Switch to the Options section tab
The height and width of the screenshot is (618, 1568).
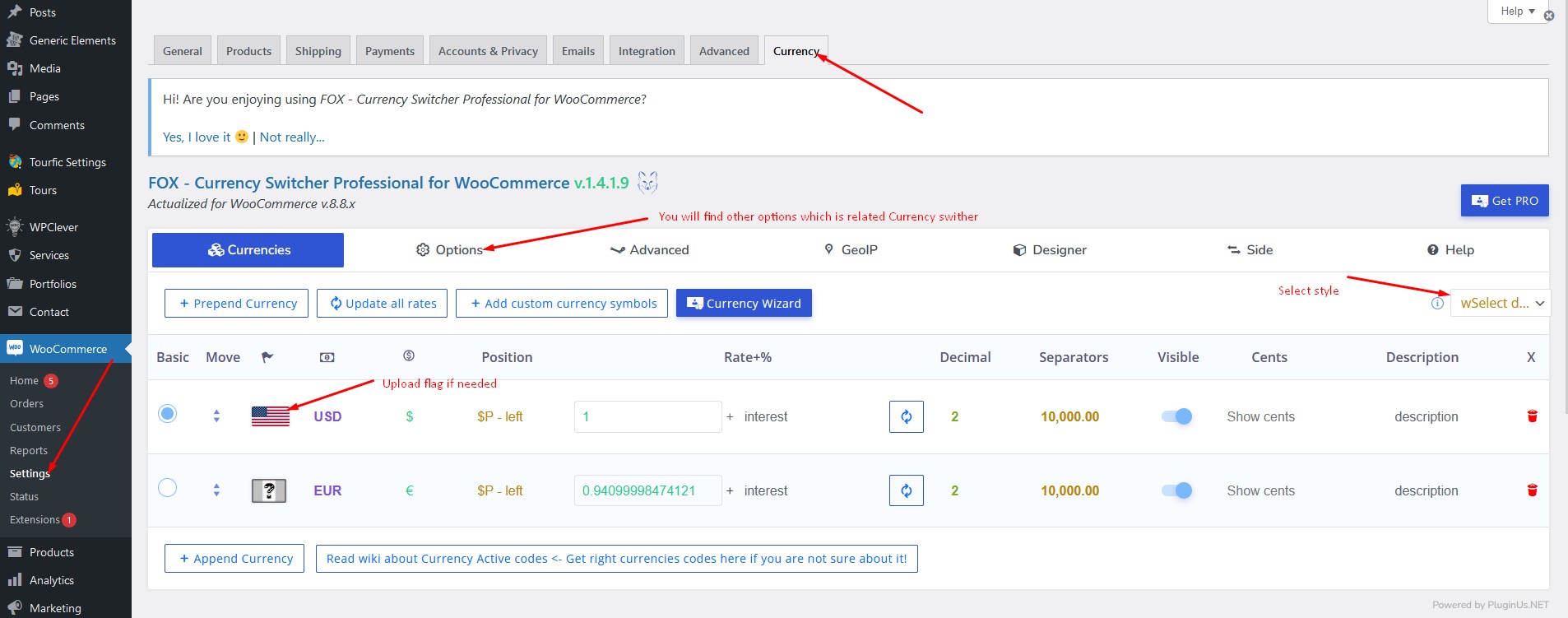(x=449, y=249)
